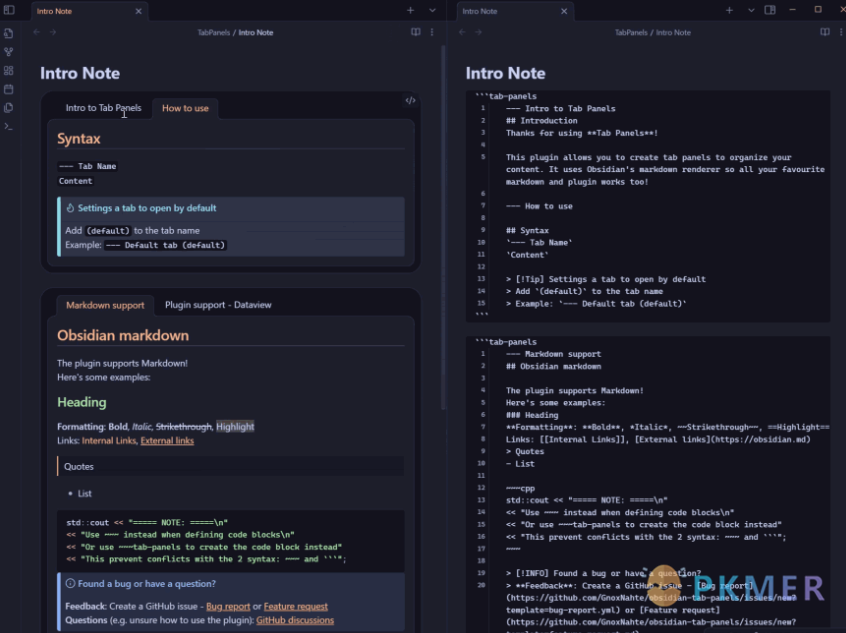The width and height of the screenshot is (846, 633).
Task: Close the right Intro Note tab
Action: (564, 11)
